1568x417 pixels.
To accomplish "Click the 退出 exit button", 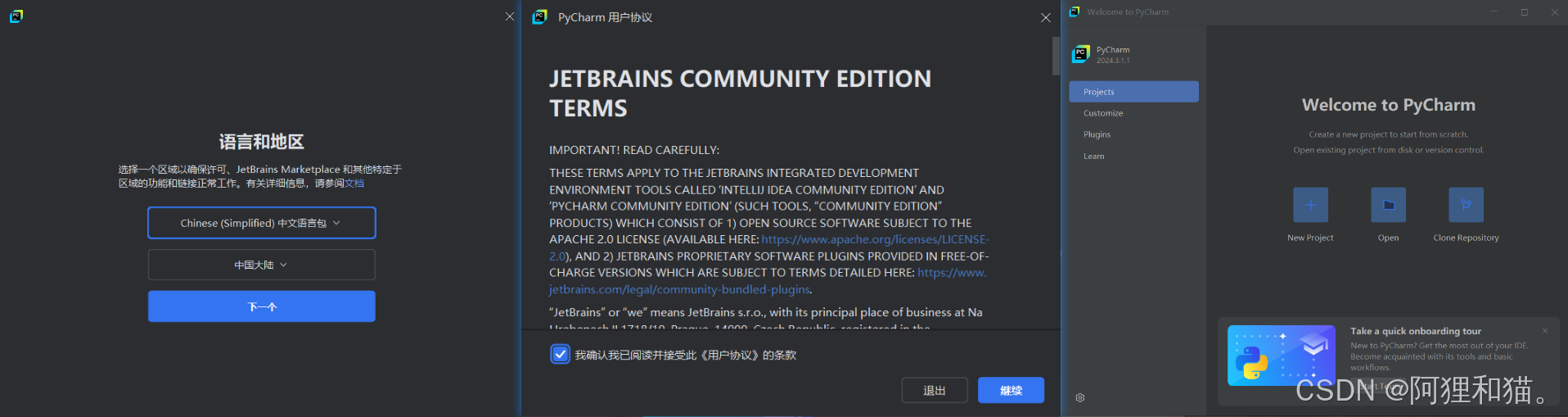I will (x=935, y=391).
